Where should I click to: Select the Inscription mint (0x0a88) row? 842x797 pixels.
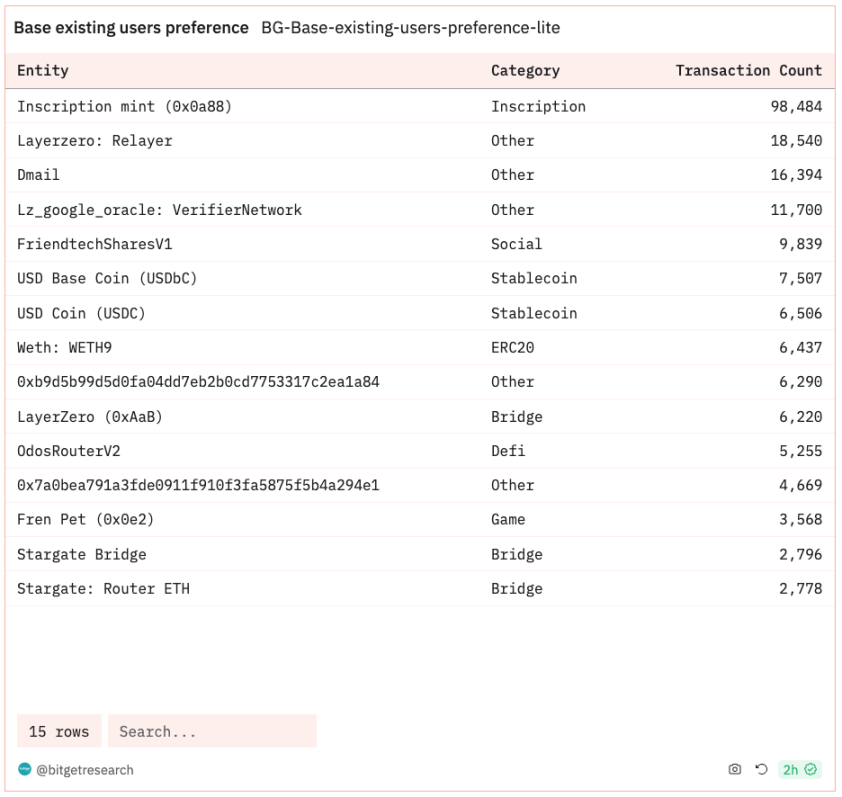coord(420,106)
